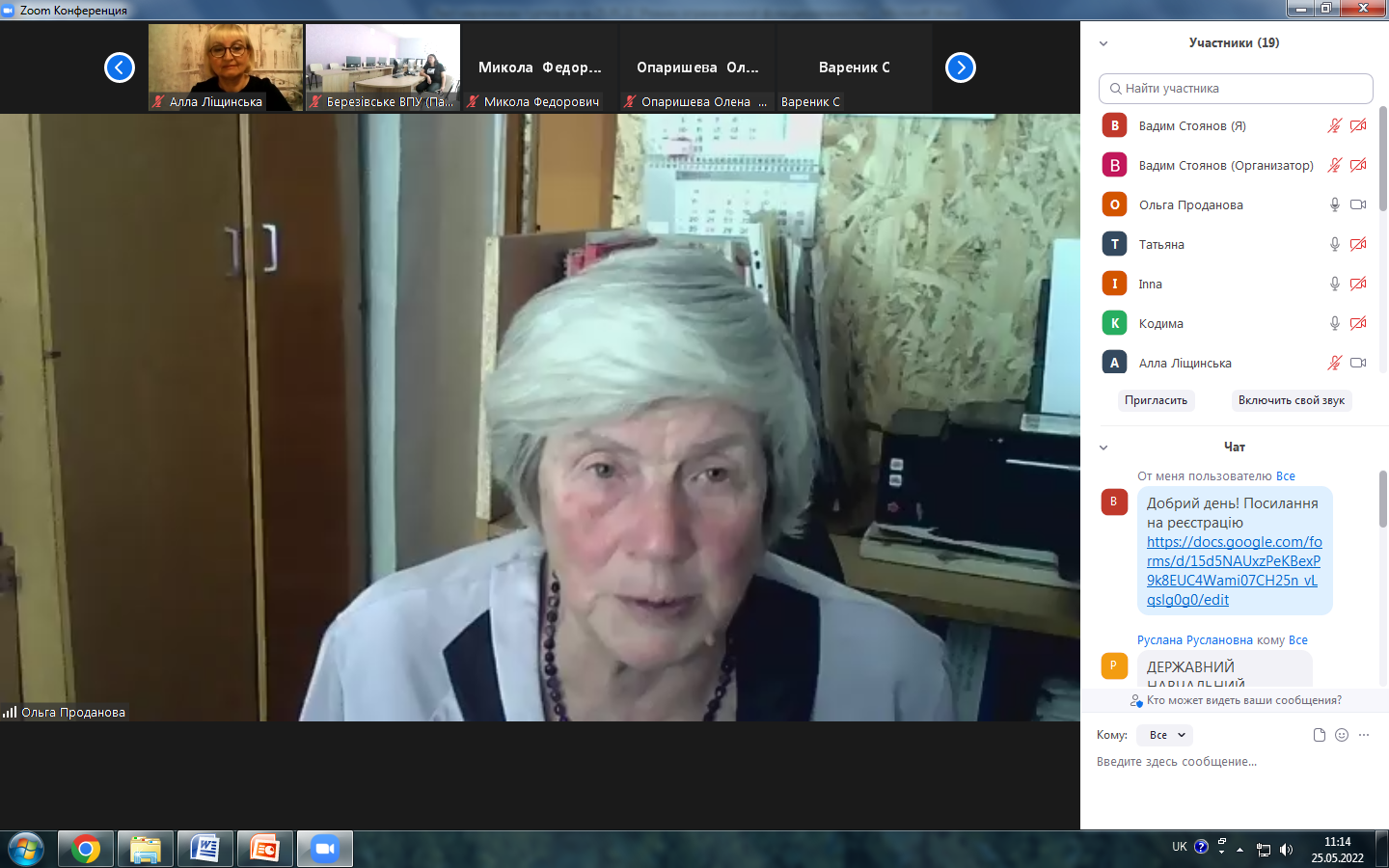Open chat more options ellipsis

[x=1364, y=735]
